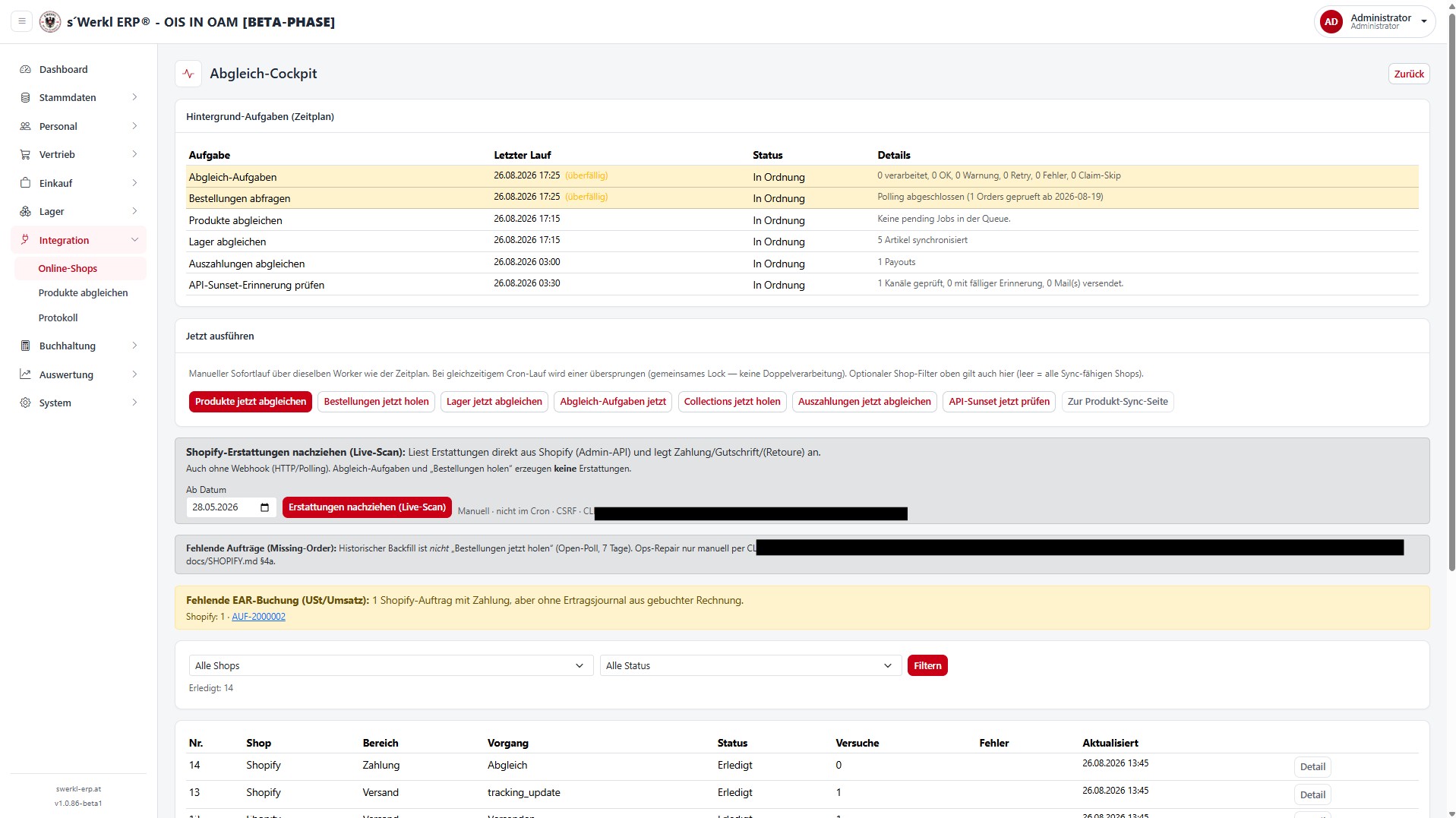Click API-Sunset jetzt prüfen button
The height and width of the screenshot is (818, 1456).
pyautogui.click(x=999, y=402)
